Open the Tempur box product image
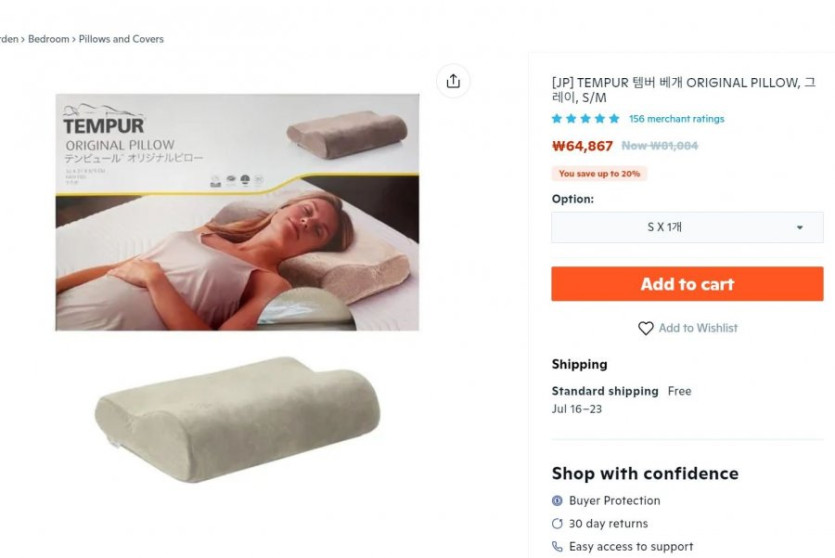Viewport: 835px width, 558px height. 237,212
